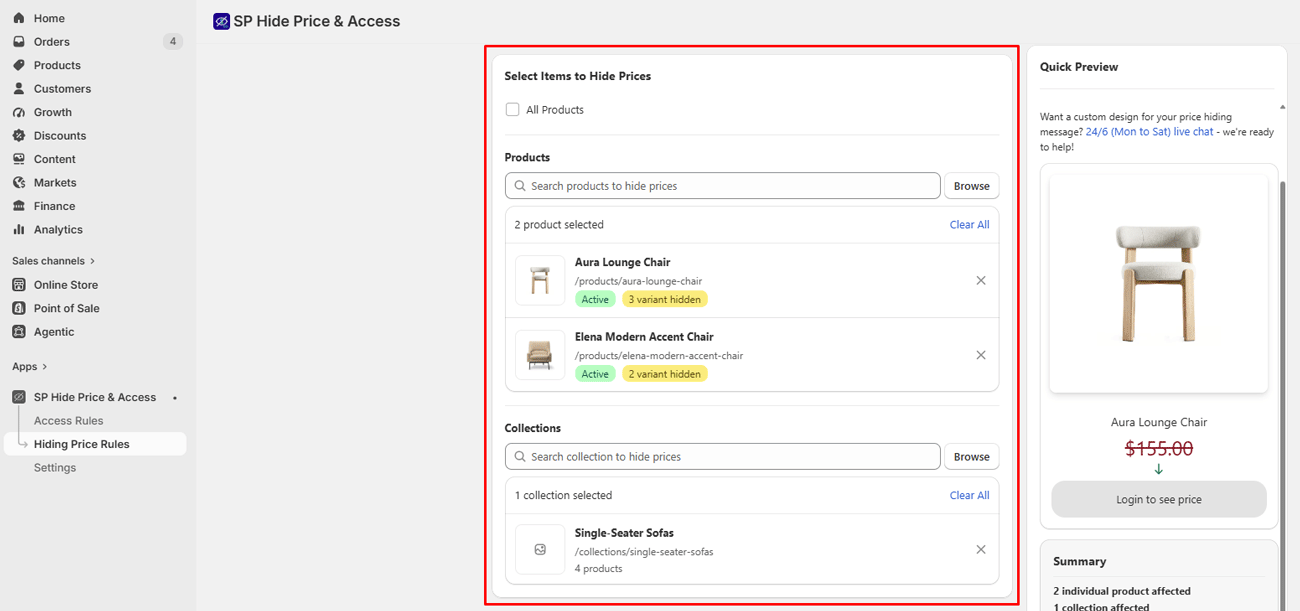
Task: Click the /products/aura-lounge-chair path text
Action: [x=638, y=281]
